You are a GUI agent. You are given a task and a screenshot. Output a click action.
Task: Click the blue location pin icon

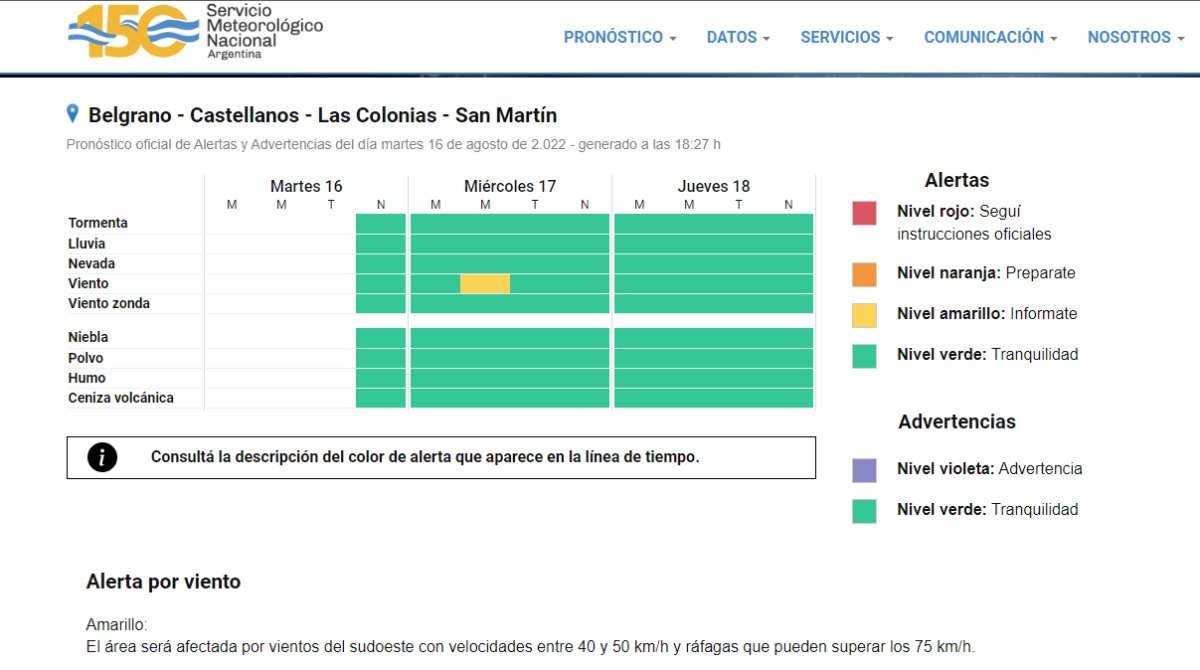pos(73,114)
